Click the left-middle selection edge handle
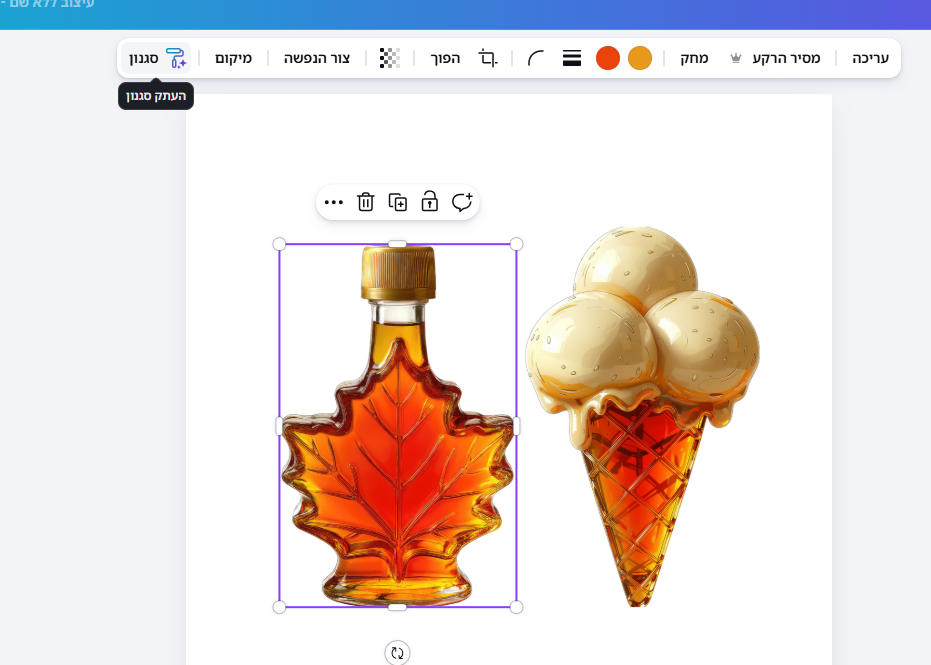 279,426
